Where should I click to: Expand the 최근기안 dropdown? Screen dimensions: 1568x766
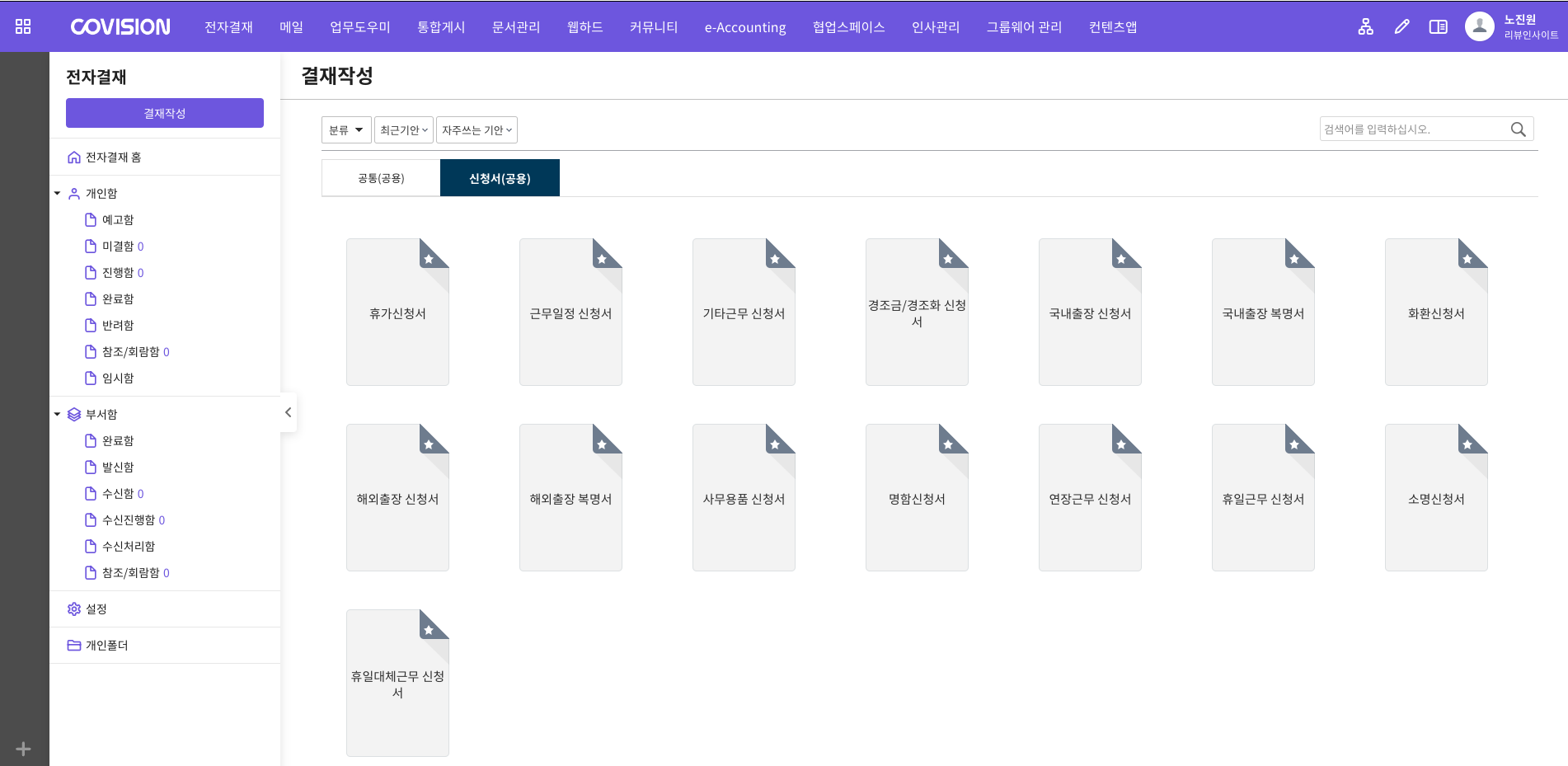(404, 130)
